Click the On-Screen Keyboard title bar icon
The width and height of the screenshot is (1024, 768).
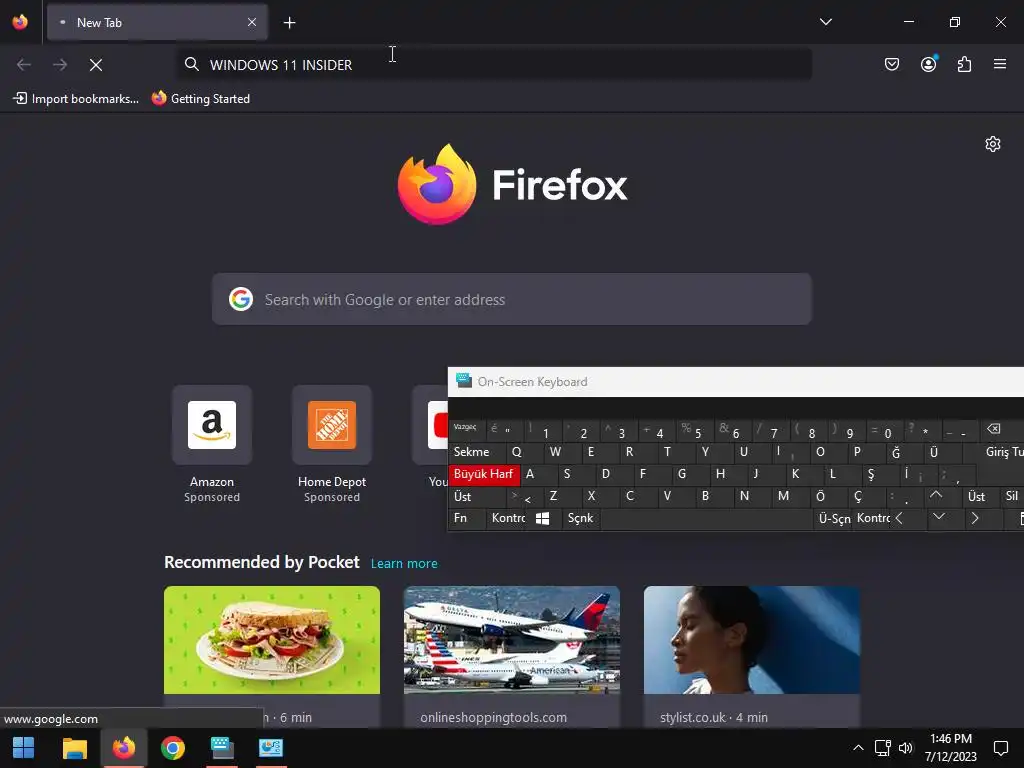click(x=464, y=381)
